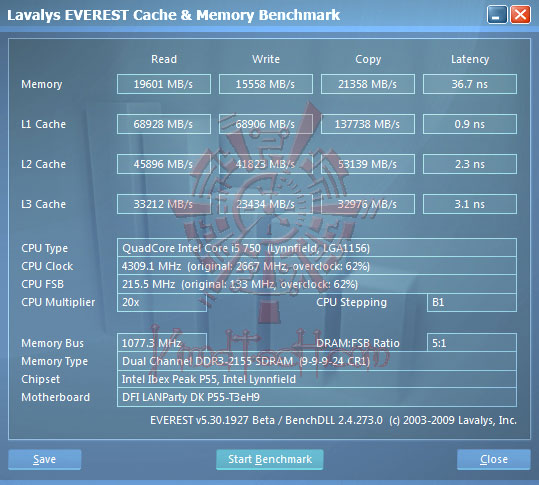Close window using red X icon
The width and height of the screenshot is (539, 485).
tap(520, 15)
